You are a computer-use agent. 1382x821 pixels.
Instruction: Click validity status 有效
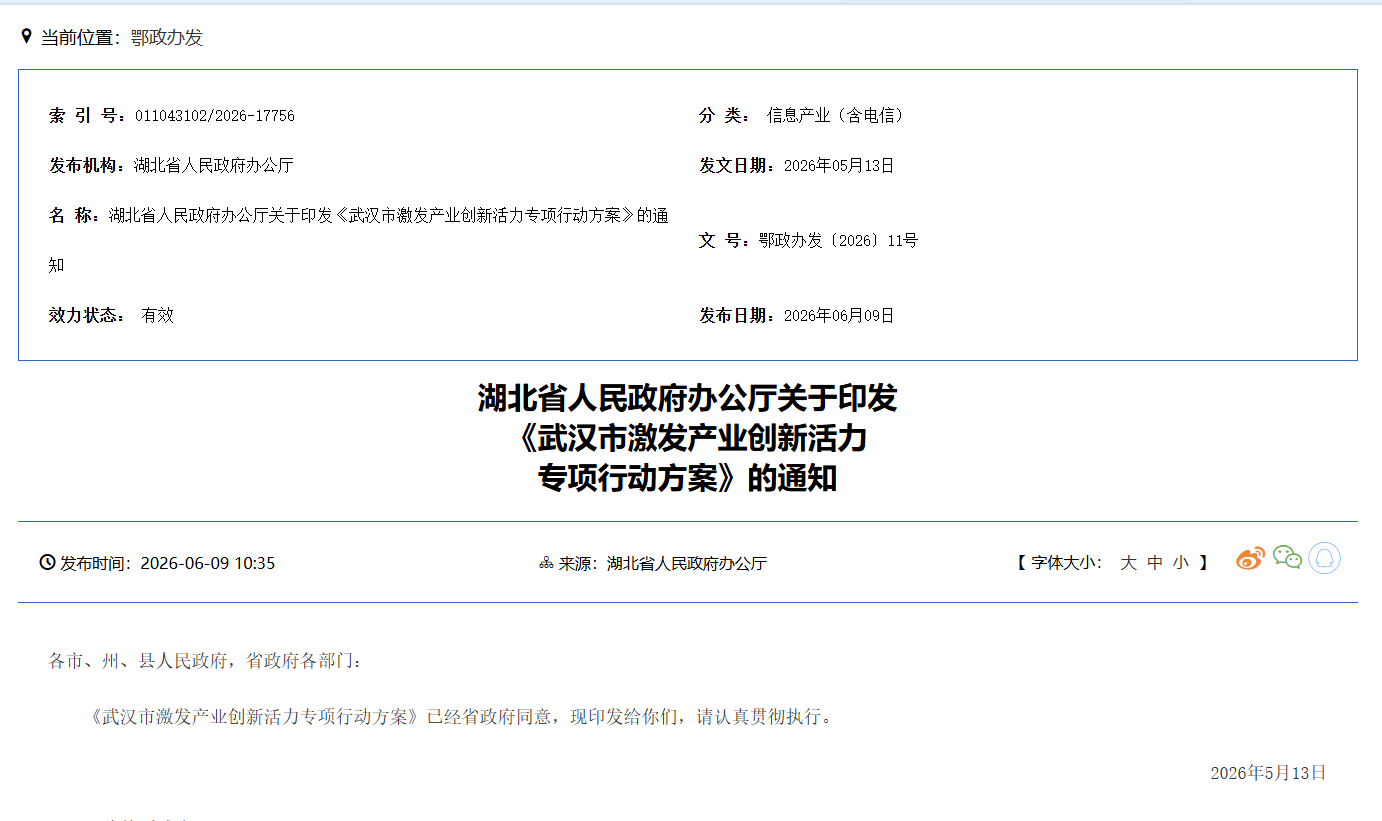[158, 316]
